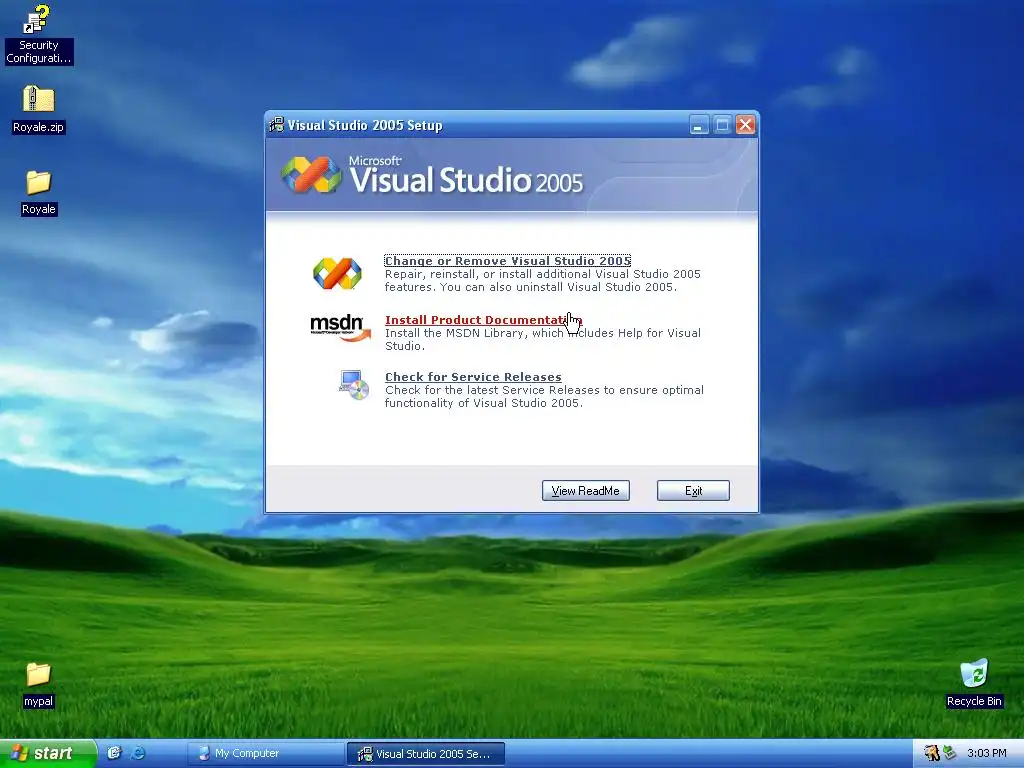
Task: Switch to My Computer taskbar item
Action: 266,753
